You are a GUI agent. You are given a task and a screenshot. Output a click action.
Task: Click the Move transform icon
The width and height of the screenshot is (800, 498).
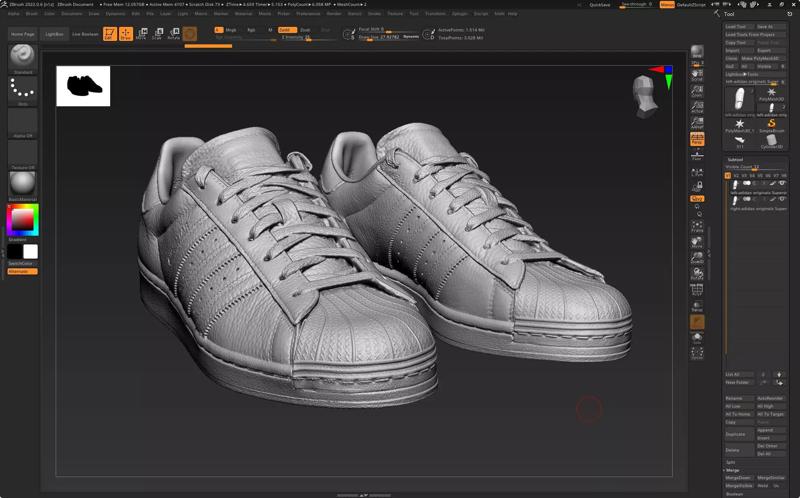point(141,34)
